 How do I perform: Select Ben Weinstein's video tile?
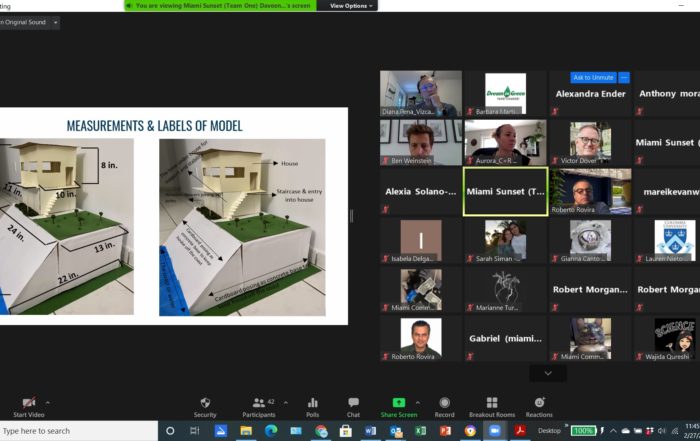pos(421,143)
